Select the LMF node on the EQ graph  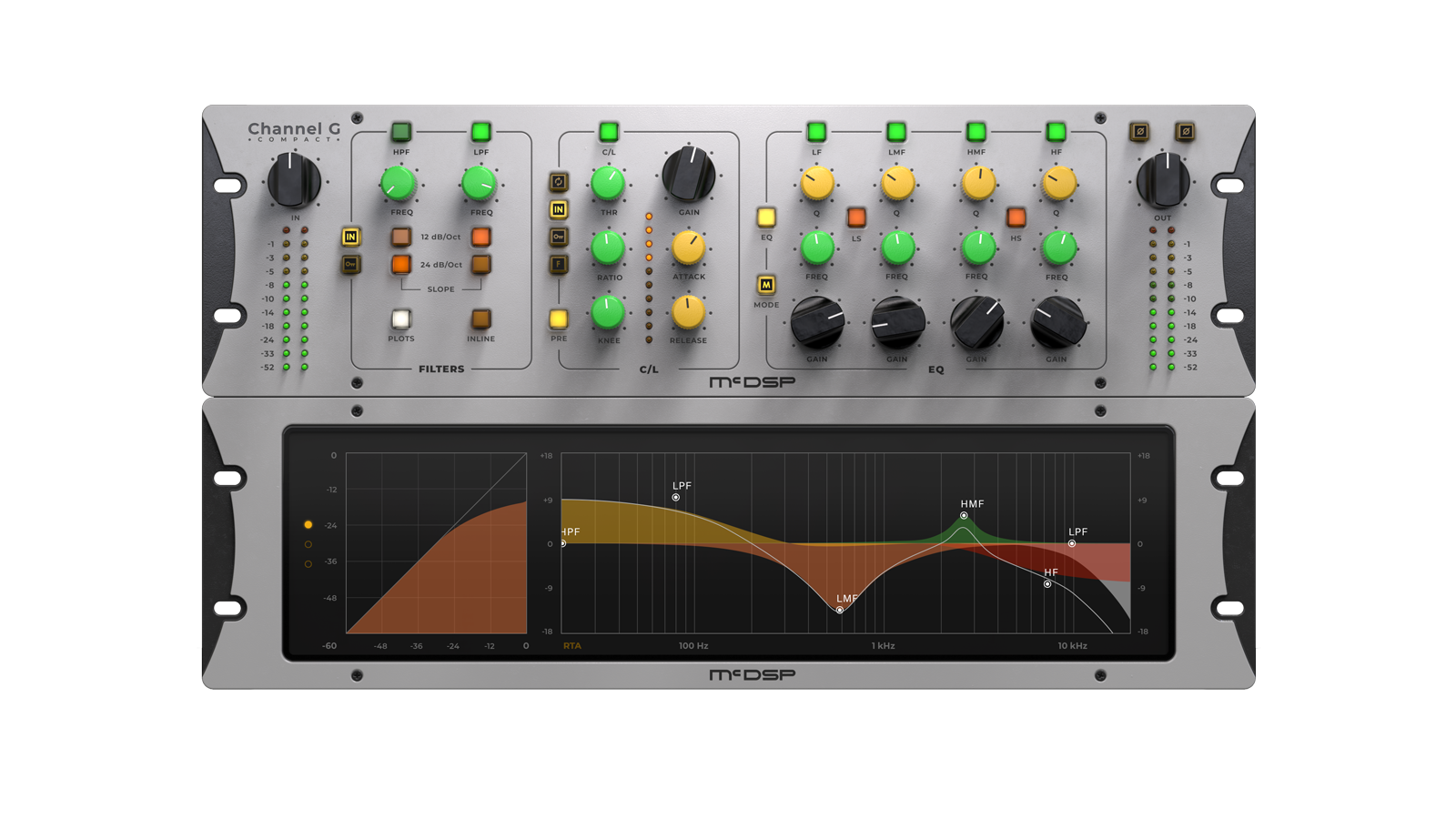tap(840, 610)
